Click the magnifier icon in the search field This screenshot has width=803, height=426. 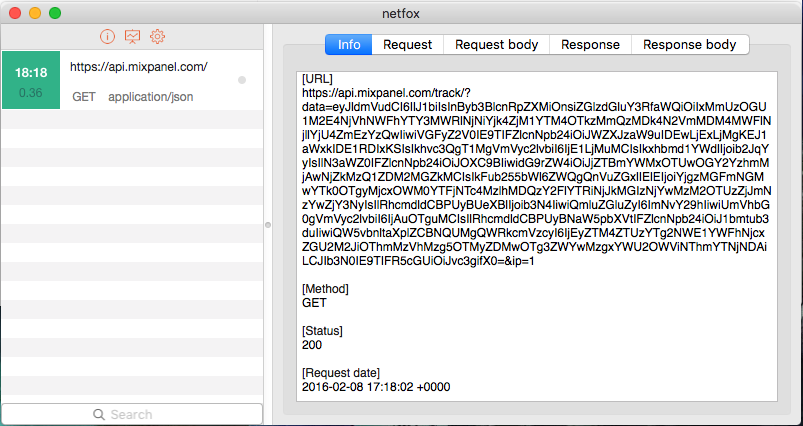point(99,414)
